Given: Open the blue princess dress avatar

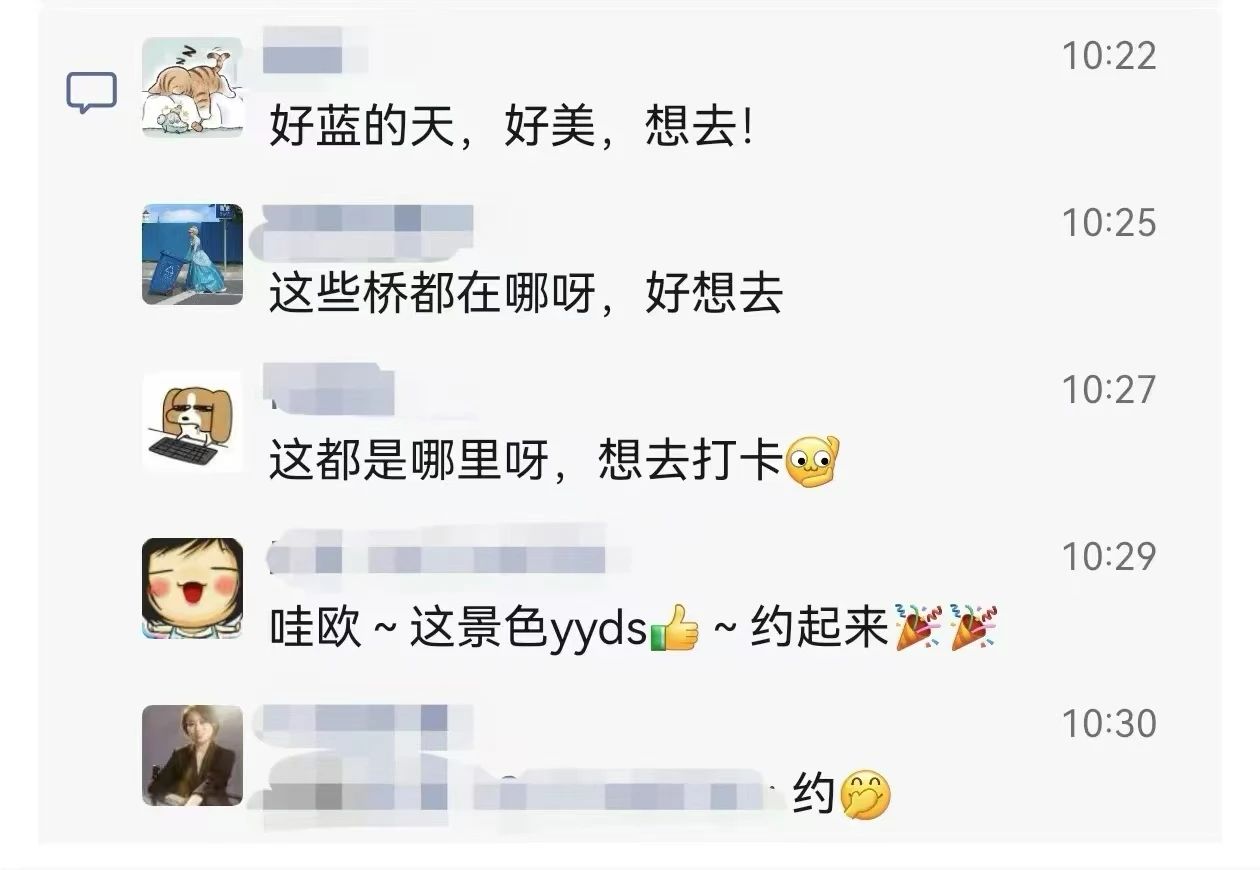Looking at the screenshot, I should (x=192, y=254).
